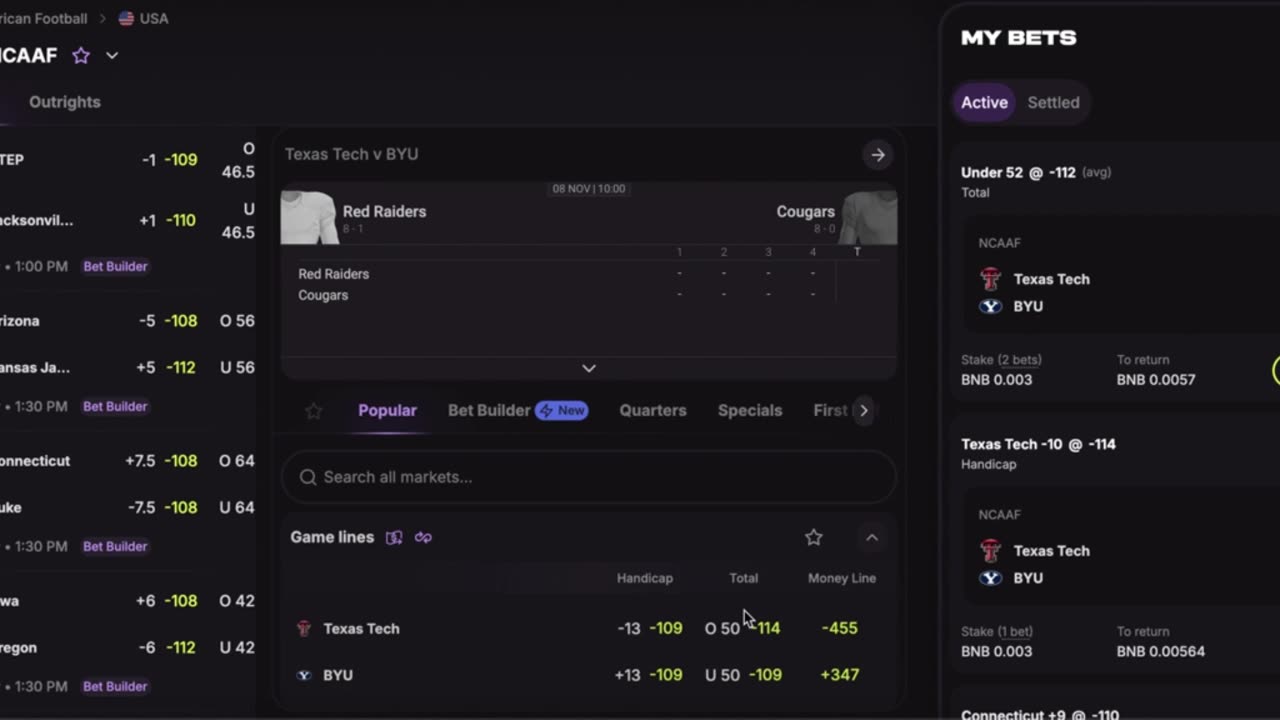Select -1 -109 handicap odds in sidebar
Screen dimensions: 1280x720
click(x=169, y=160)
